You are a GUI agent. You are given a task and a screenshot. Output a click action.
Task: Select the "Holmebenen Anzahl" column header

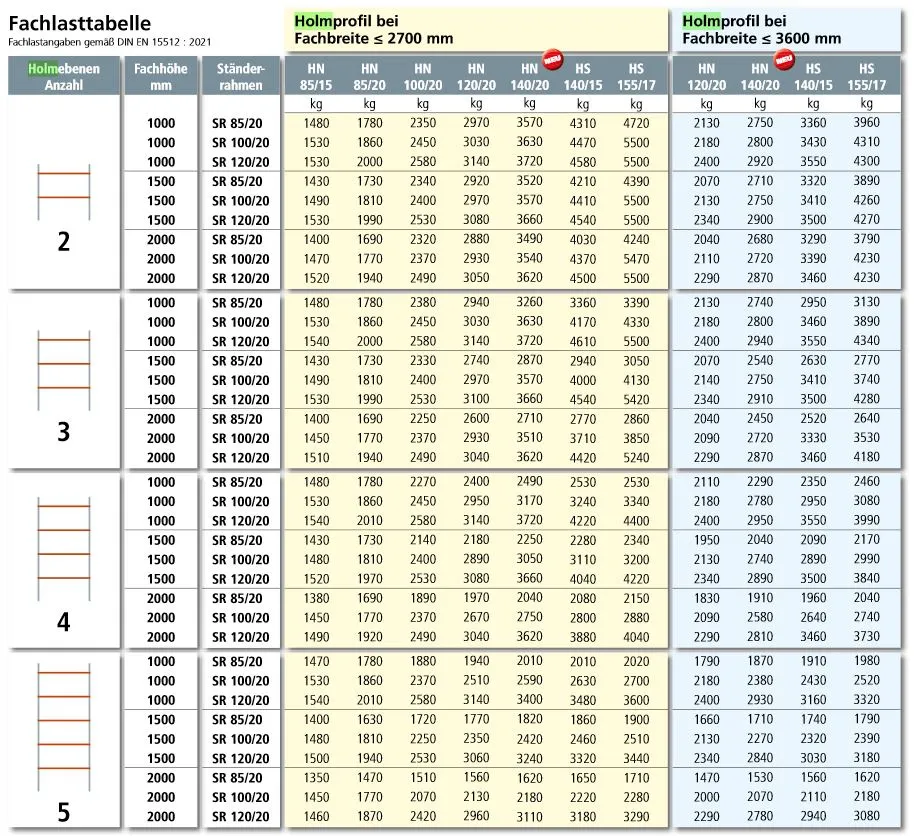(x=64, y=76)
